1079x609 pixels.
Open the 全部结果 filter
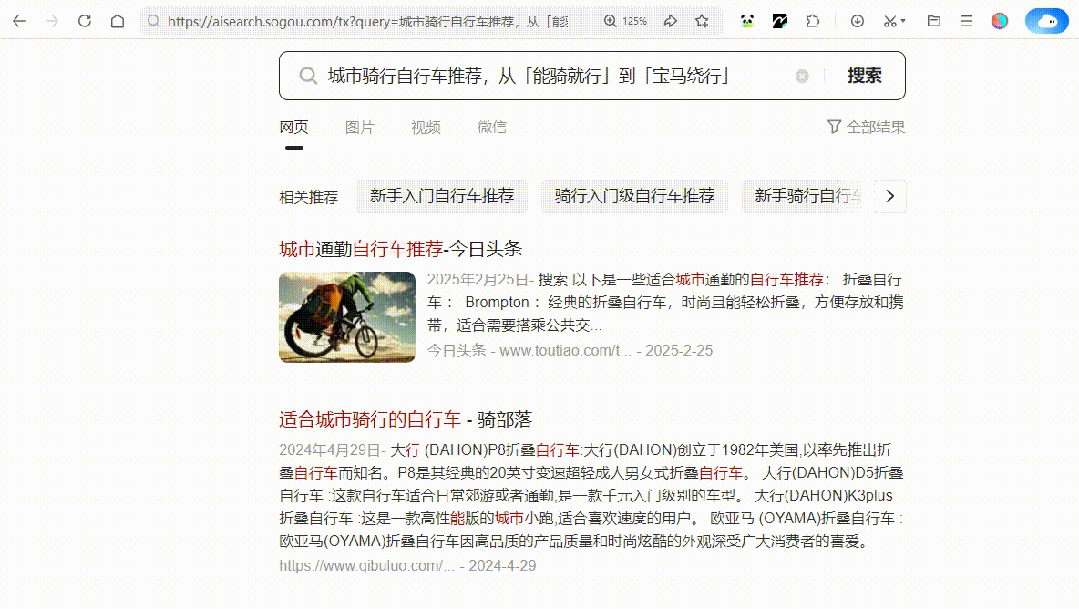[x=866, y=127]
